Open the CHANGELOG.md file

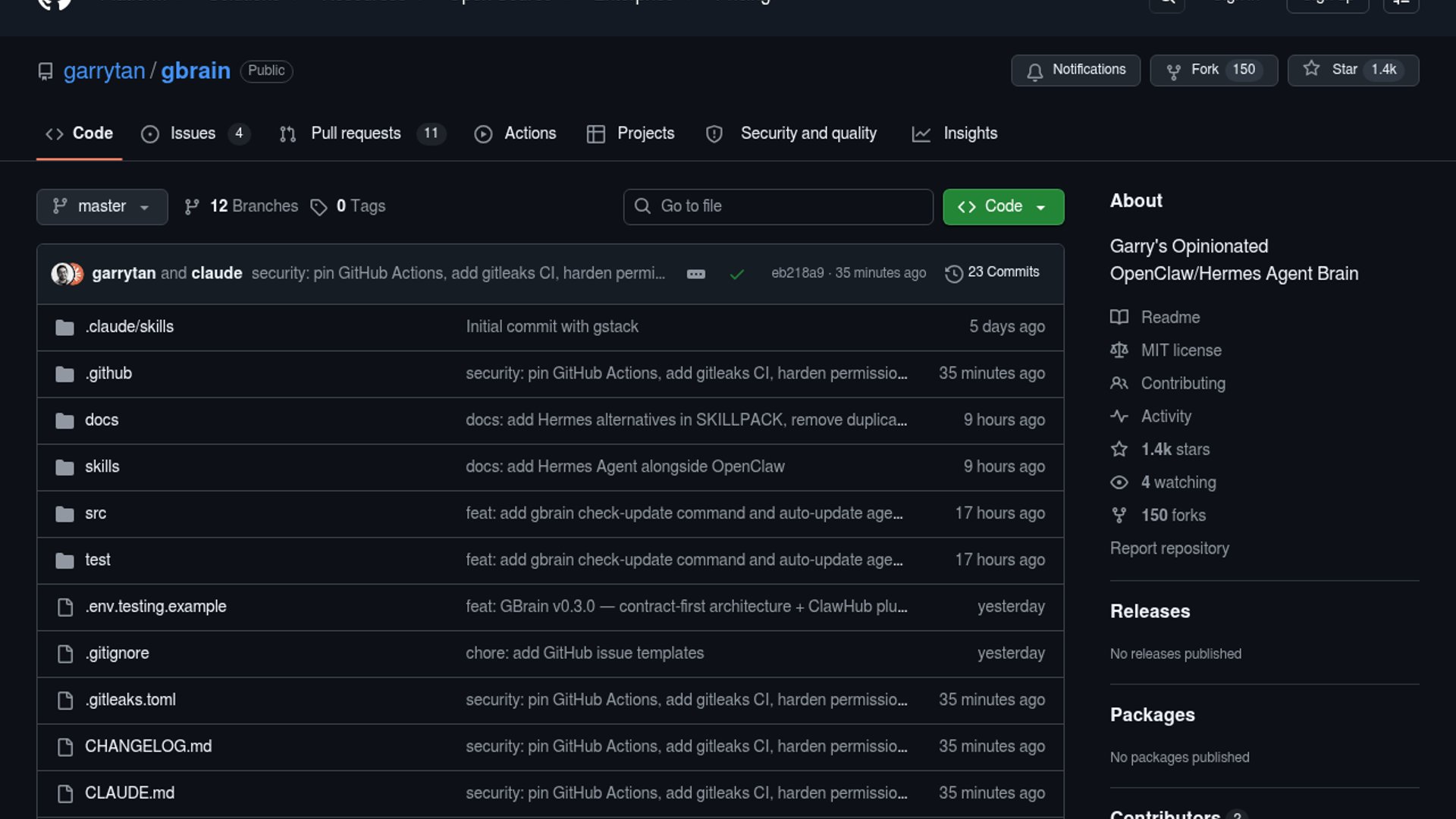(148, 746)
